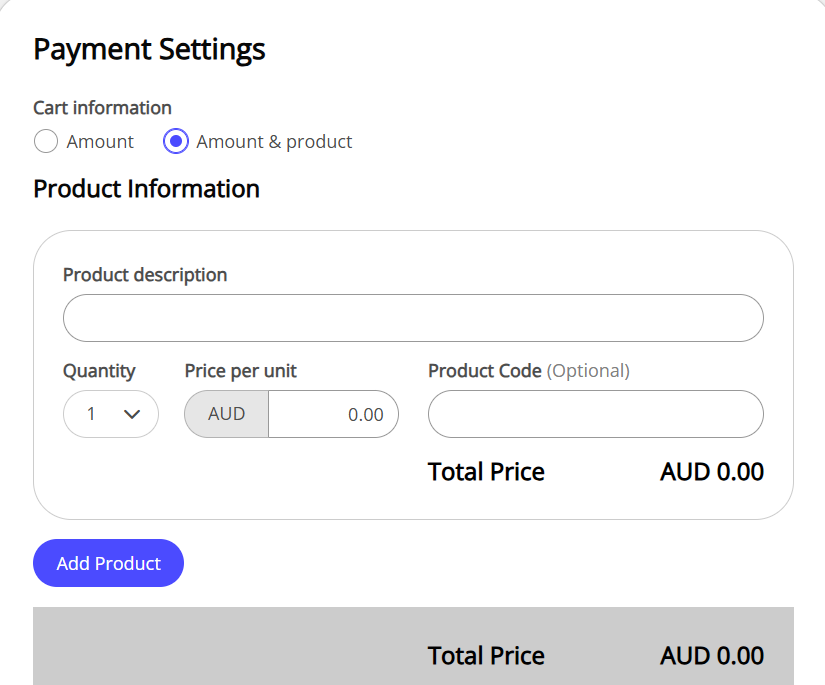Focus the Product Code input field
Image resolution: width=825 pixels, height=685 pixels.
point(595,414)
